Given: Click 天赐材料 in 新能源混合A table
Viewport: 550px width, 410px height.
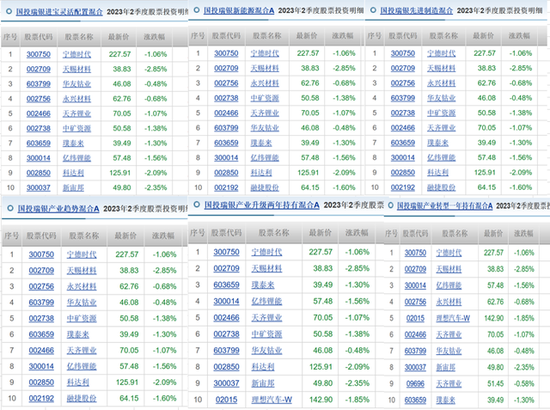Looking at the screenshot, I should [x=265, y=68].
